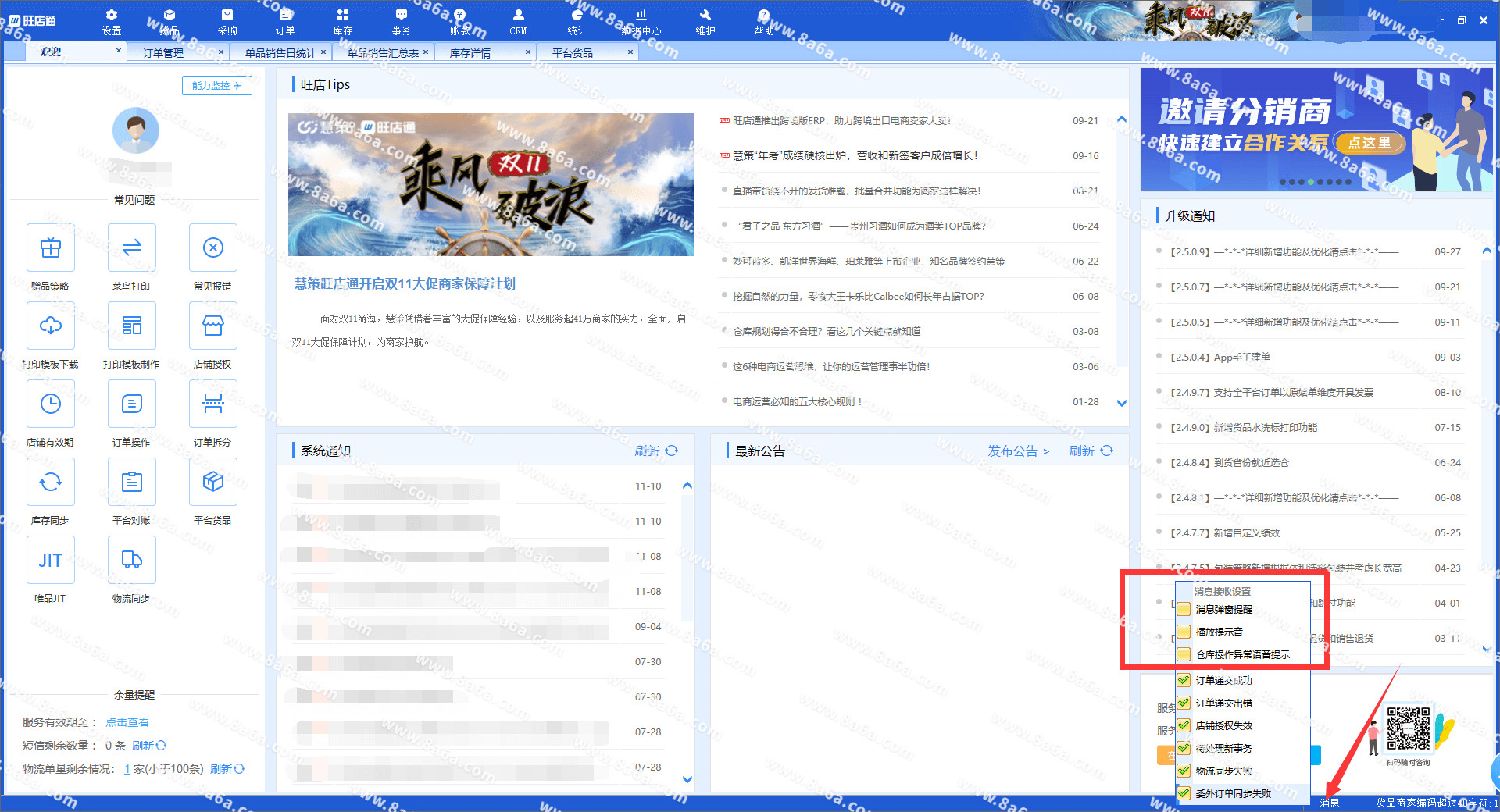This screenshot has height=812, width=1500.
Task: Click the 系统通知 list down chevron
Action: [x=687, y=778]
